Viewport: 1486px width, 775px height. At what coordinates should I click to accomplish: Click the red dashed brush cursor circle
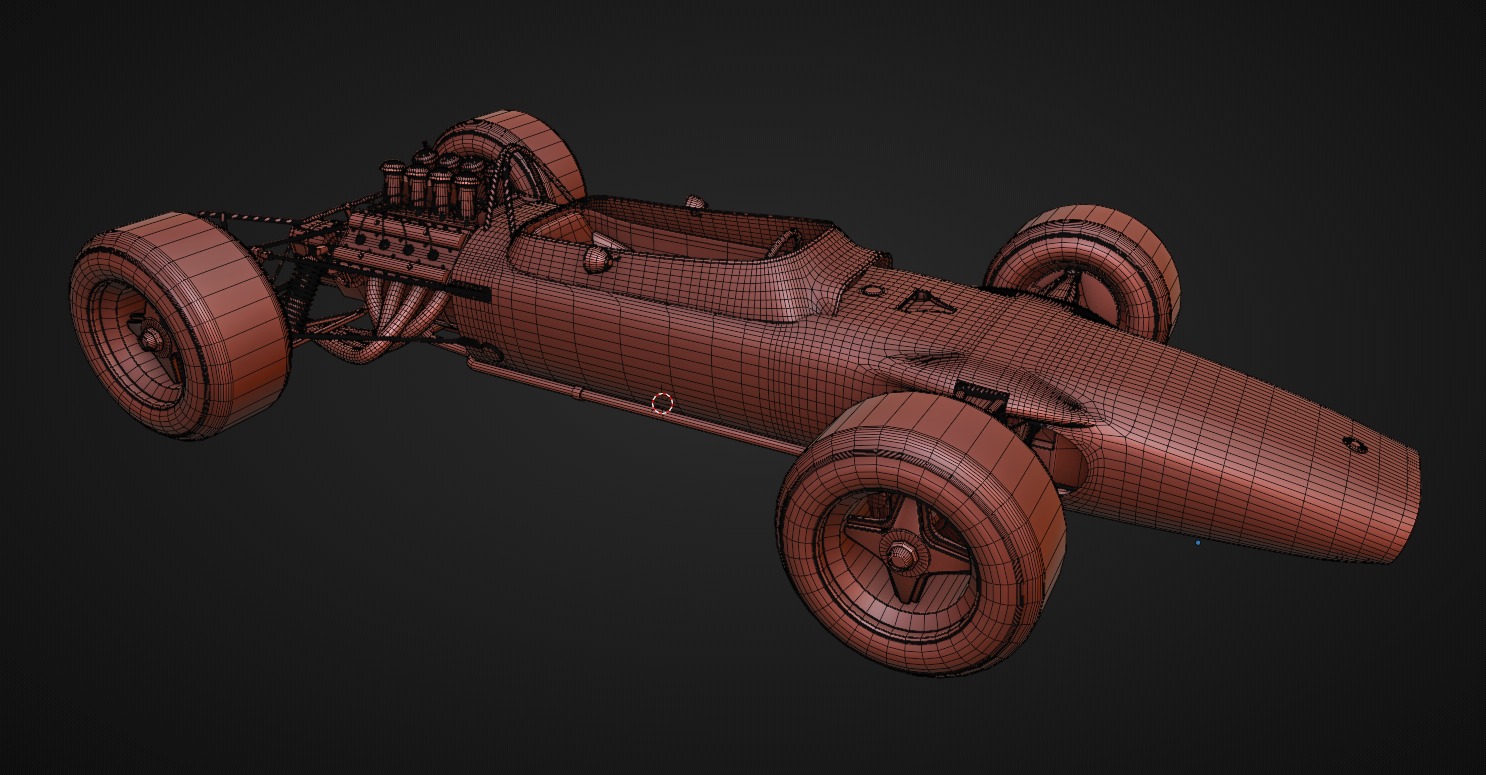tap(662, 403)
